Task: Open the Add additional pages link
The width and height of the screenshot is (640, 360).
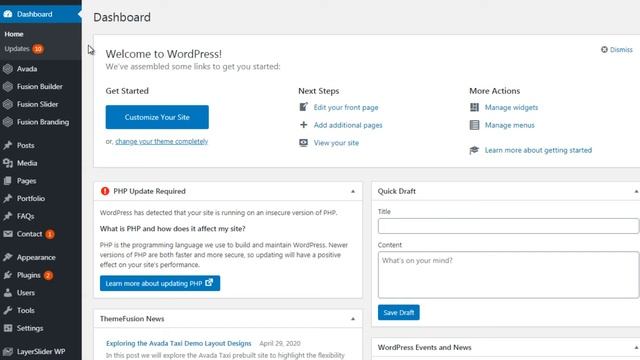Action: [348, 125]
